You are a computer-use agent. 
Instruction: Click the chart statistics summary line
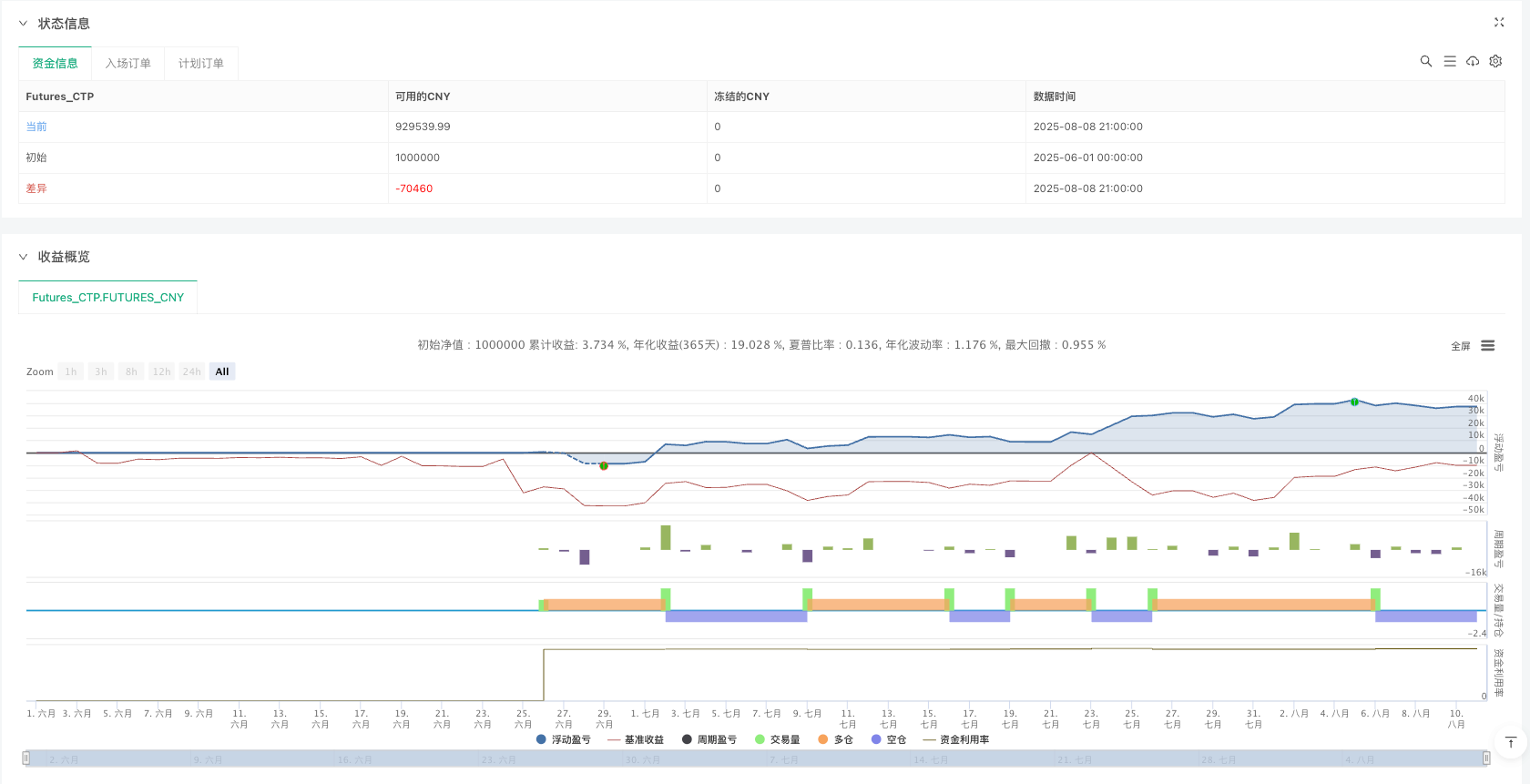pyautogui.click(x=761, y=345)
